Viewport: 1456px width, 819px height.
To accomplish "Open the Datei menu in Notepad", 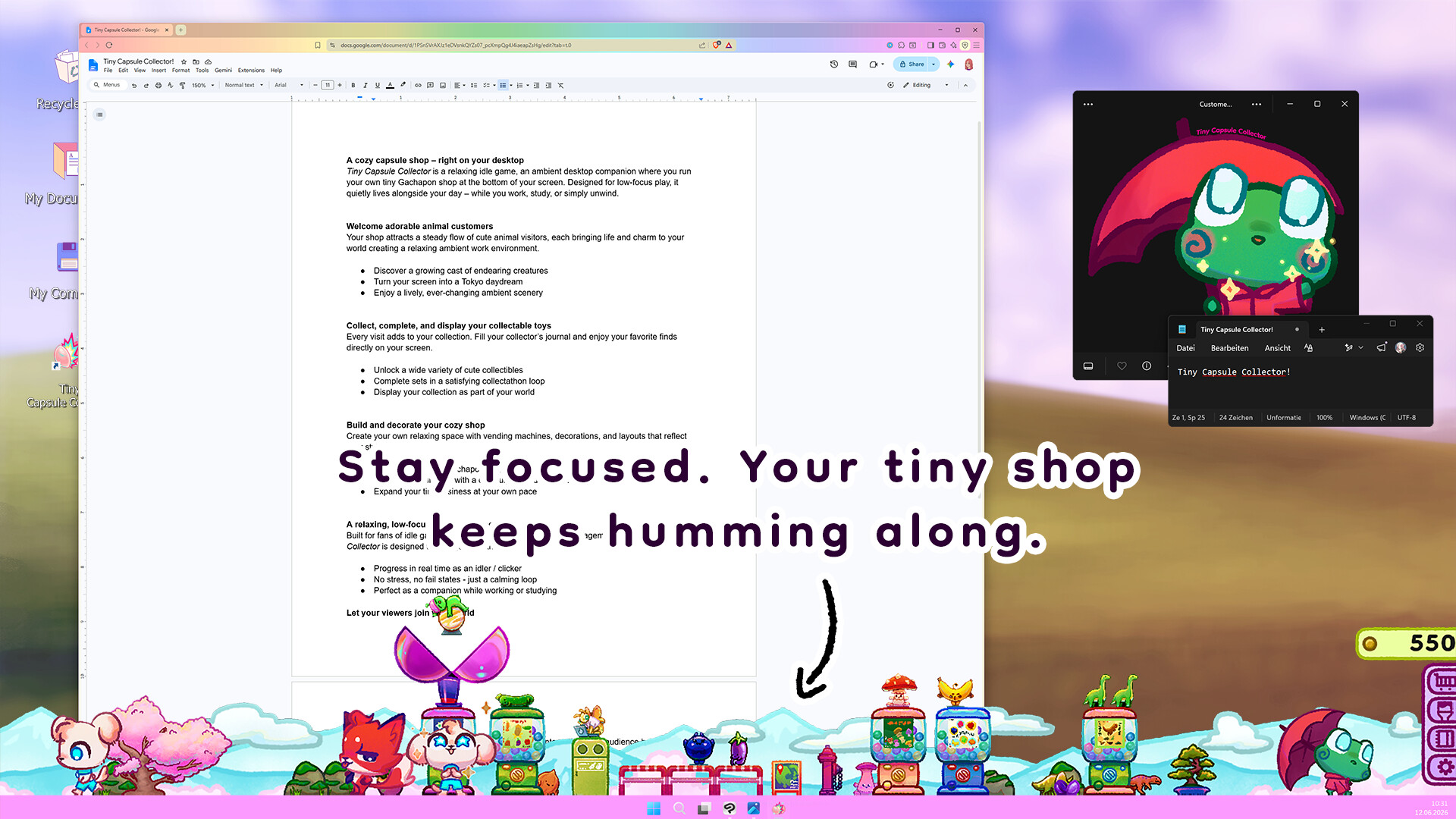I will coord(1185,349).
